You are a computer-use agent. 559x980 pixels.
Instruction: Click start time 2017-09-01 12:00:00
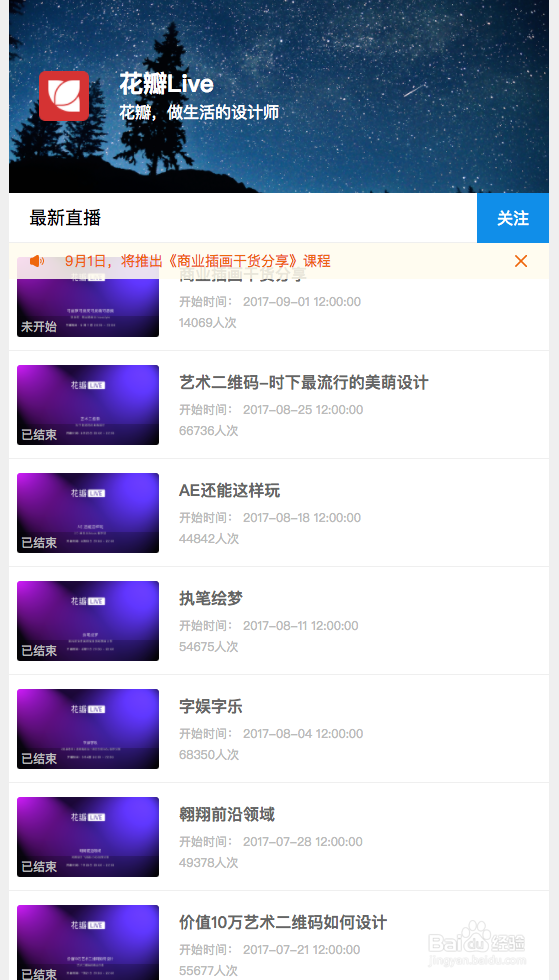pos(302,302)
